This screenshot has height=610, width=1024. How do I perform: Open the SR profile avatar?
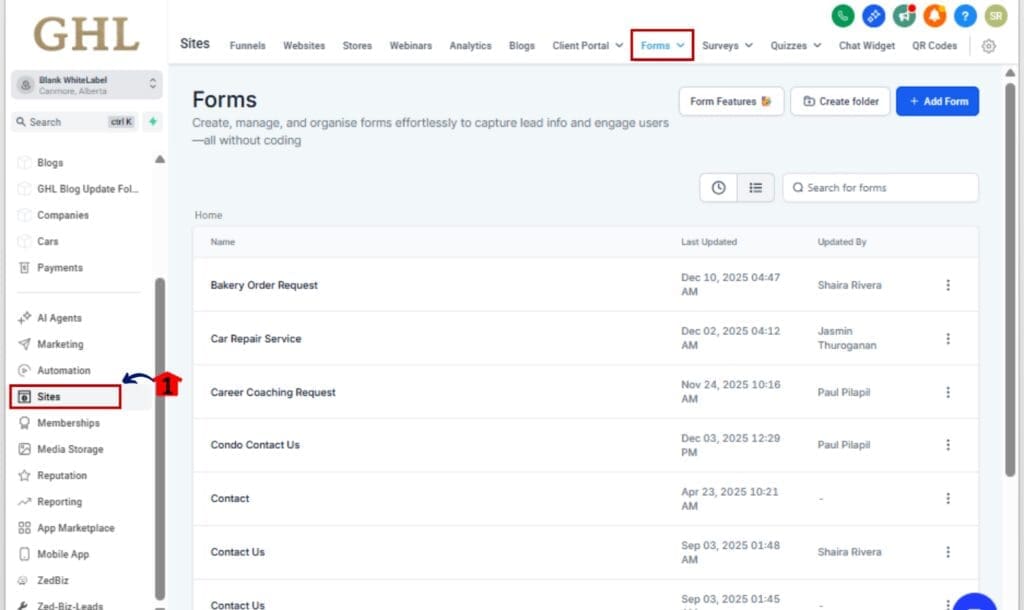click(x=995, y=16)
